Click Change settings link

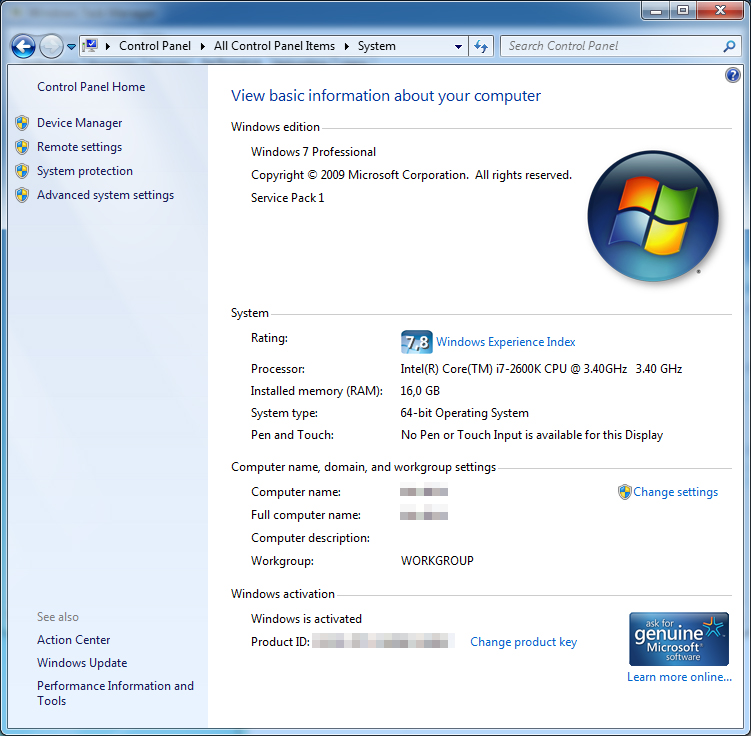click(675, 492)
